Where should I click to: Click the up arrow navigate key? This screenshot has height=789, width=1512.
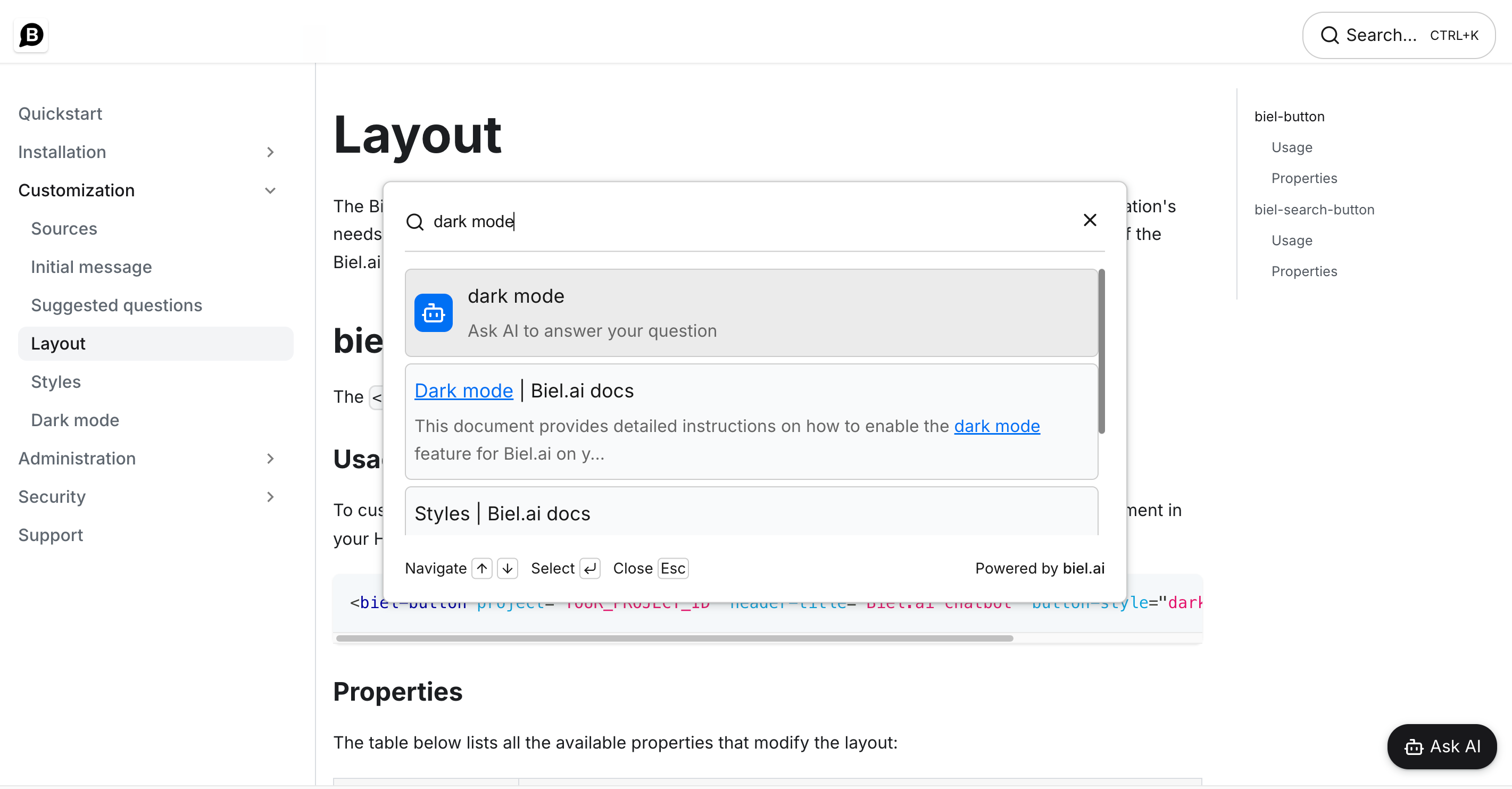pos(482,568)
